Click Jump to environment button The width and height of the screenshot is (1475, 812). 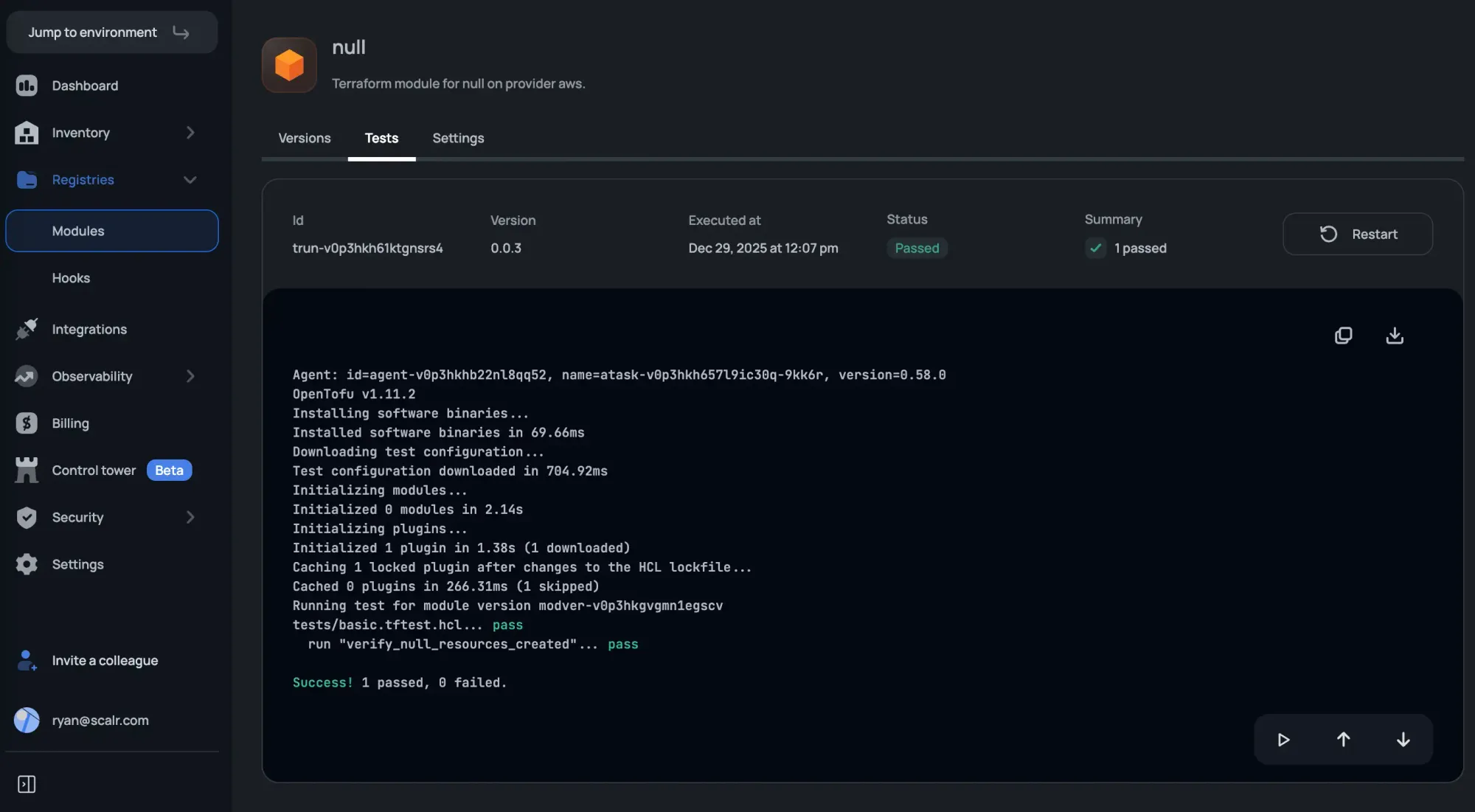pyautogui.click(x=111, y=32)
